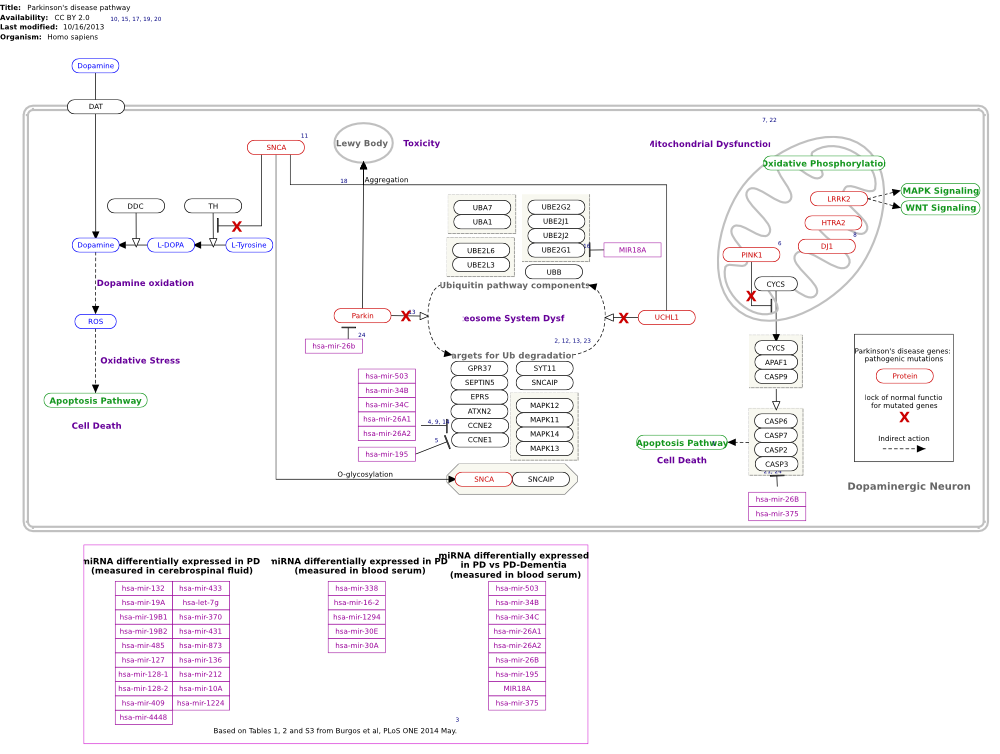
Task: Select the LRRK2 gene node
Action: pyautogui.click(x=839, y=199)
